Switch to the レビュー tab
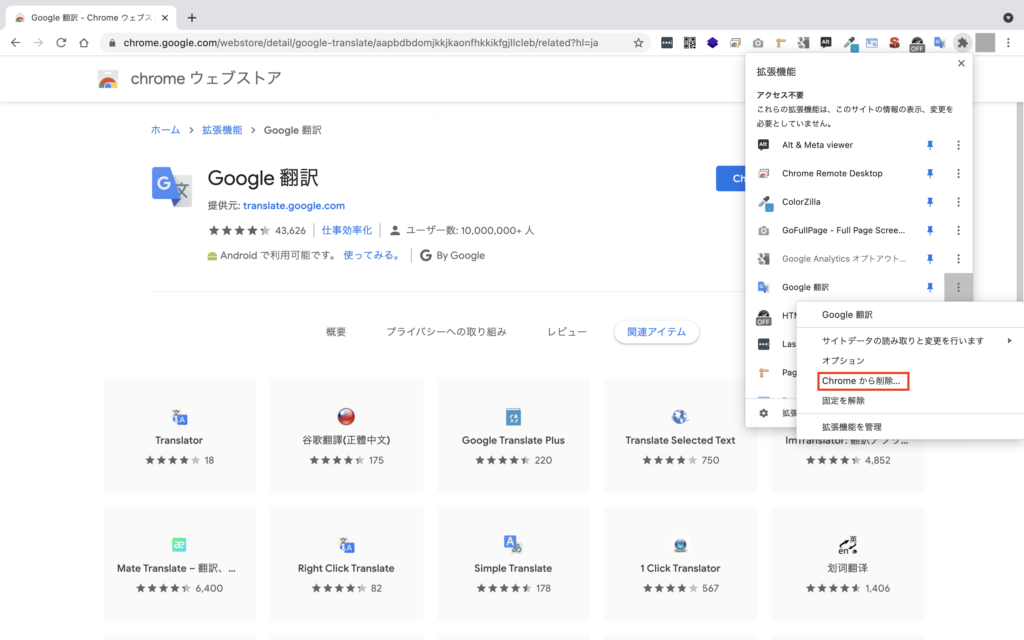Screen dimensions: 1024x640 coord(566,332)
